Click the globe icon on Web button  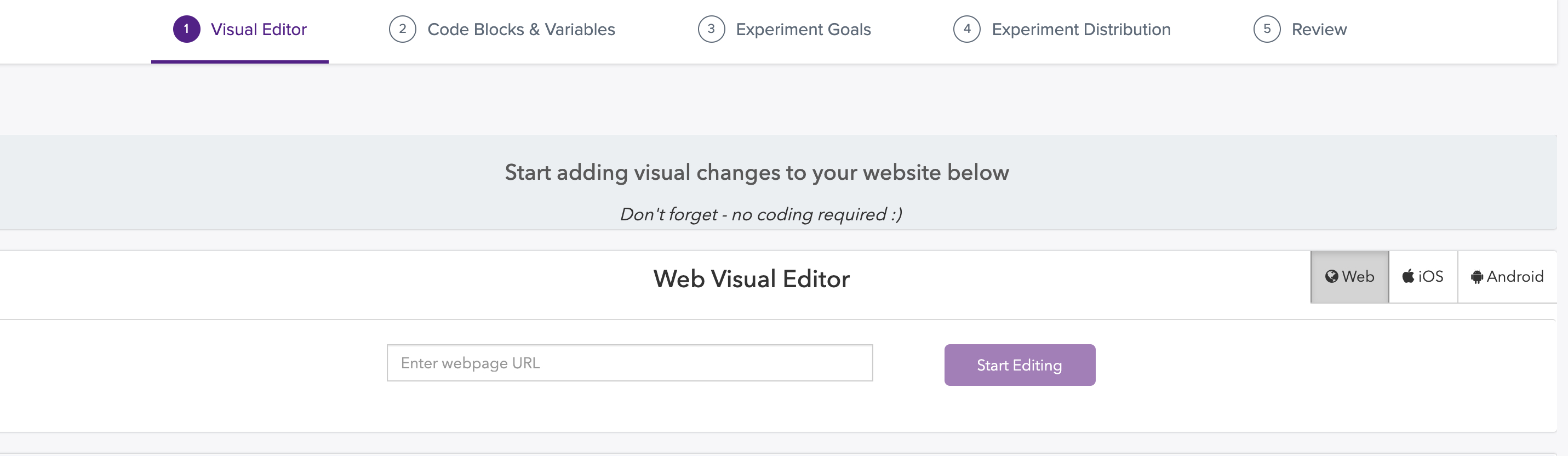pos(1331,276)
